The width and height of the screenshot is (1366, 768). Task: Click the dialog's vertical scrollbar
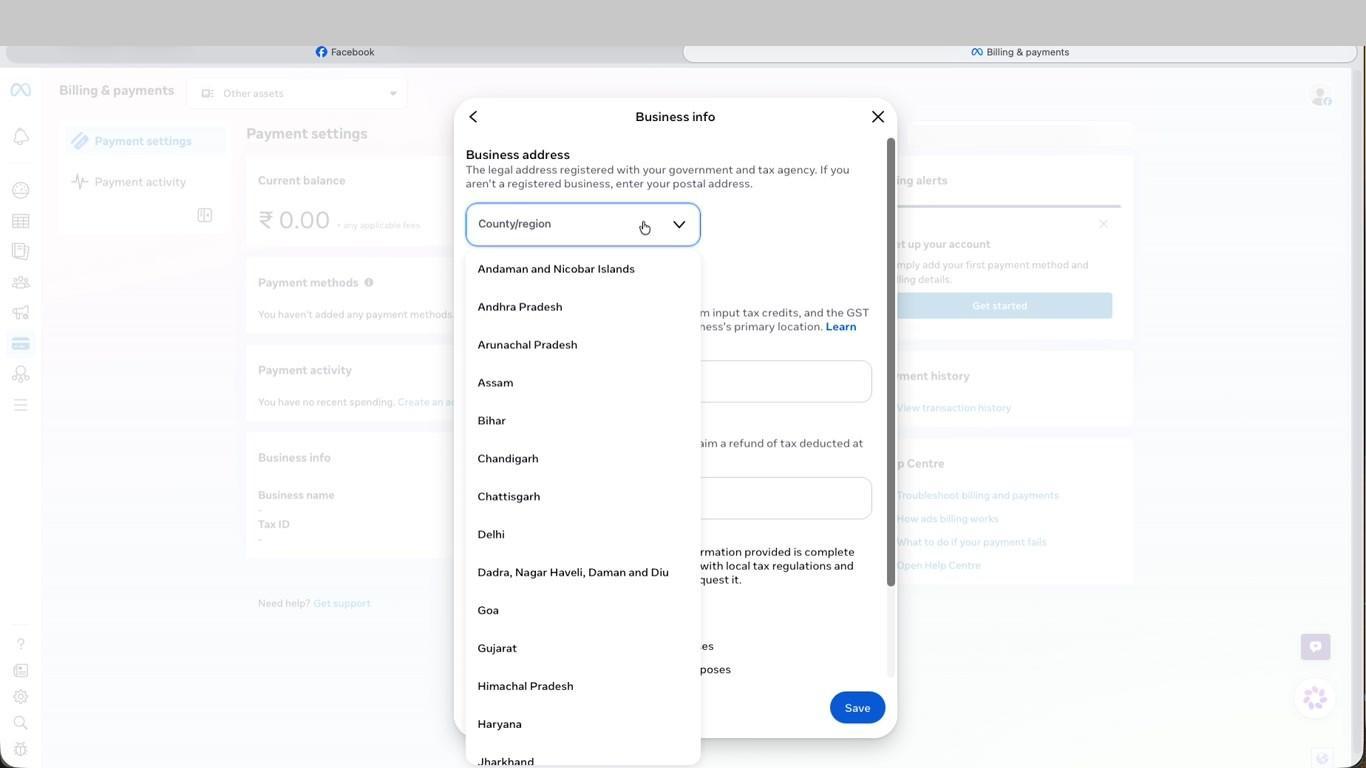pyautogui.click(x=890, y=363)
